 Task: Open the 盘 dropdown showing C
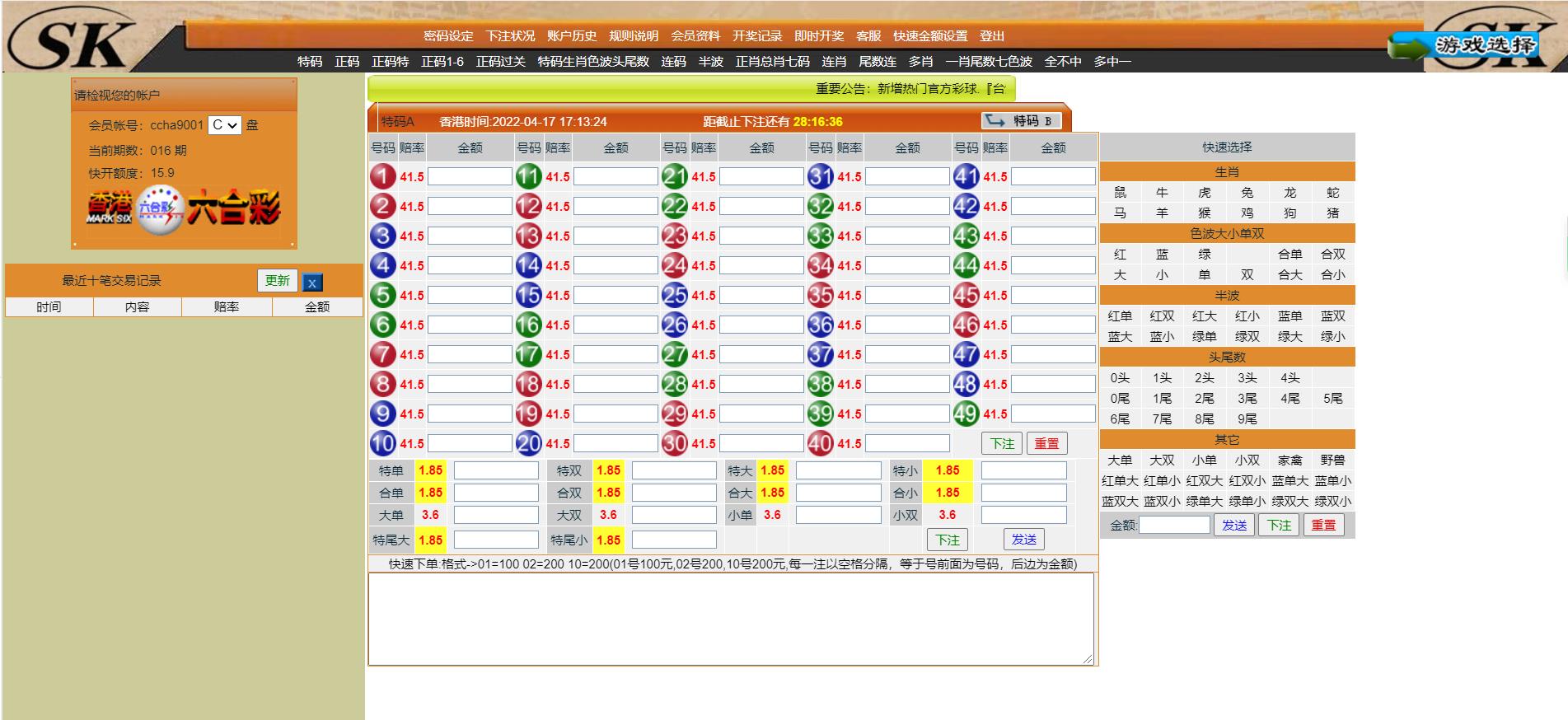click(x=224, y=125)
